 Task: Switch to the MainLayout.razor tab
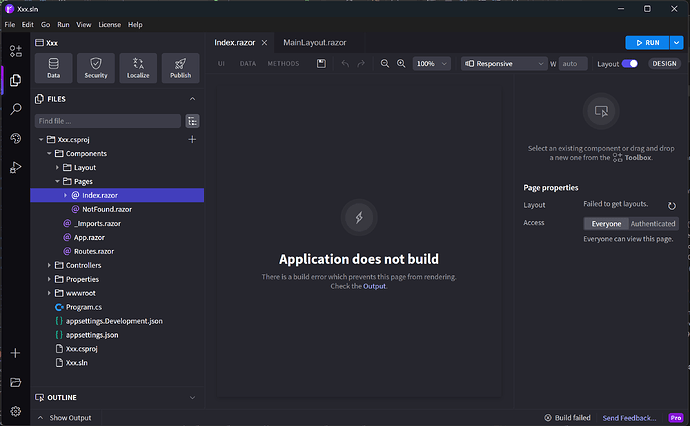pos(315,43)
